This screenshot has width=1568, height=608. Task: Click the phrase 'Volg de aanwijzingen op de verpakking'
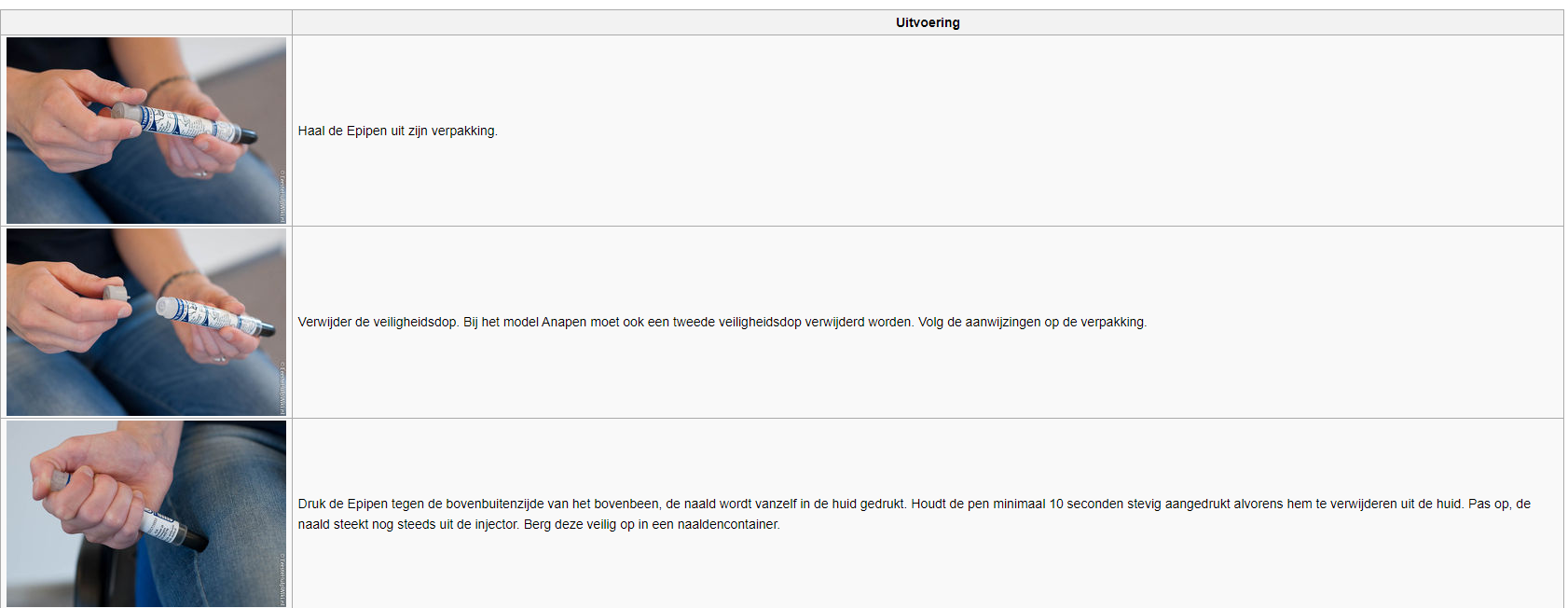point(1032,323)
